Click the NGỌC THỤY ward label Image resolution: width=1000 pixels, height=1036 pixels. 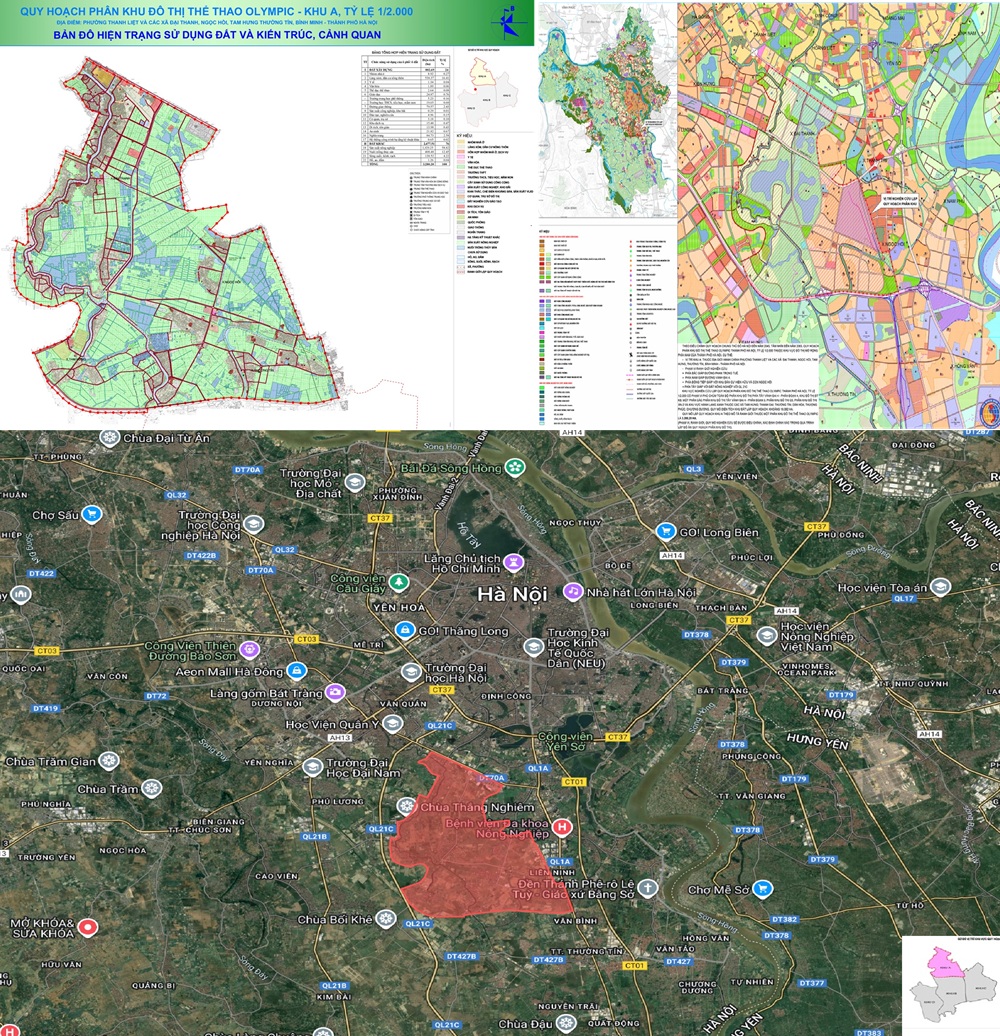(x=575, y=522)
